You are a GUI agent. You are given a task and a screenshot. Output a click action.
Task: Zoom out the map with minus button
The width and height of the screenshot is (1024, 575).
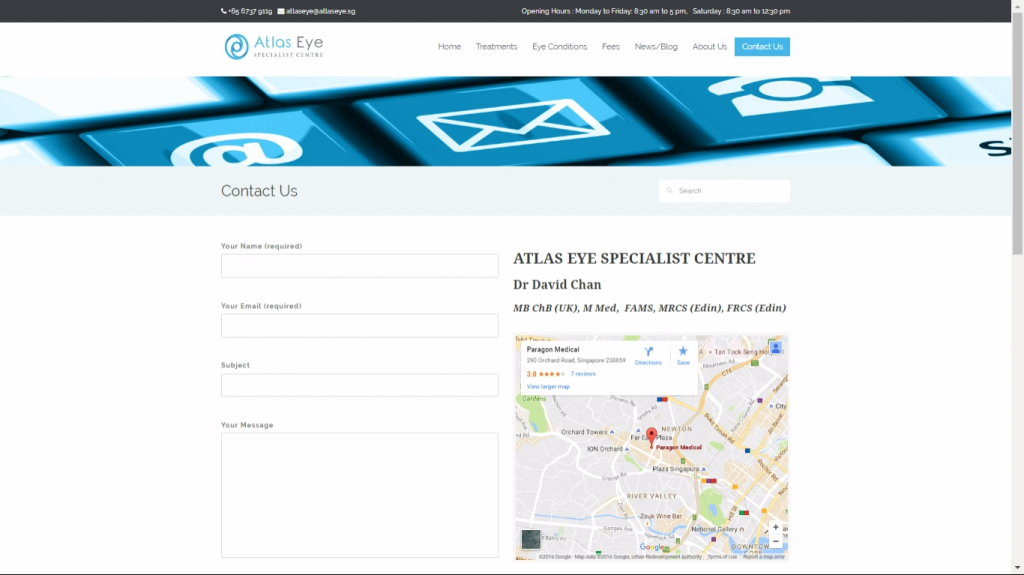pyautogui.click(x=775, y=541)
